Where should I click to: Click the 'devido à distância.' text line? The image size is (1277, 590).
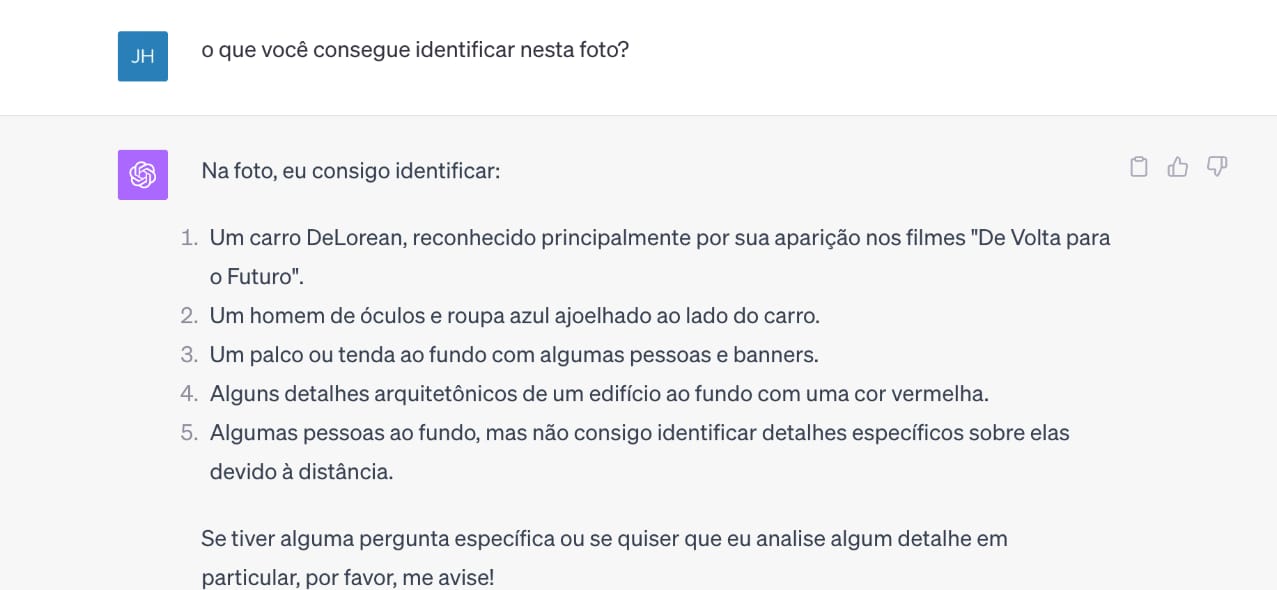(301, 472)
